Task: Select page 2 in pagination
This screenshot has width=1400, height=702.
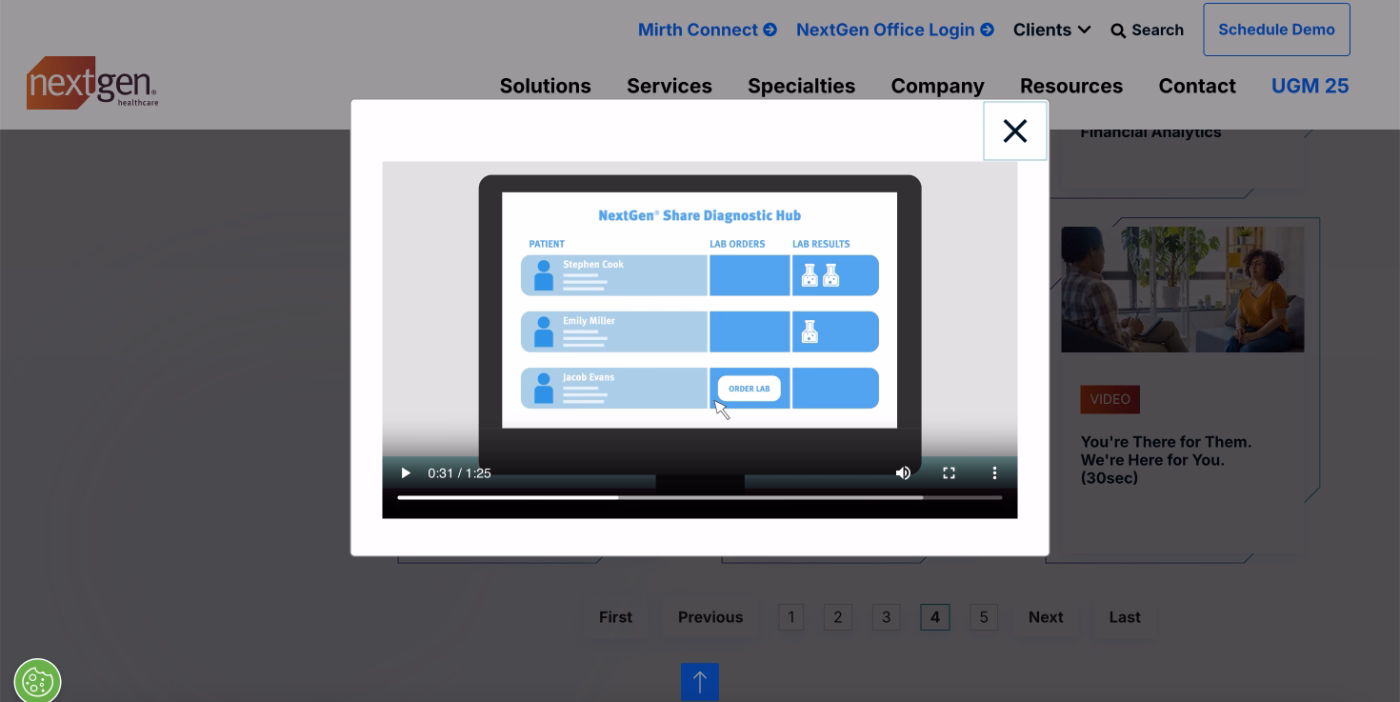Action: (838, 617)
